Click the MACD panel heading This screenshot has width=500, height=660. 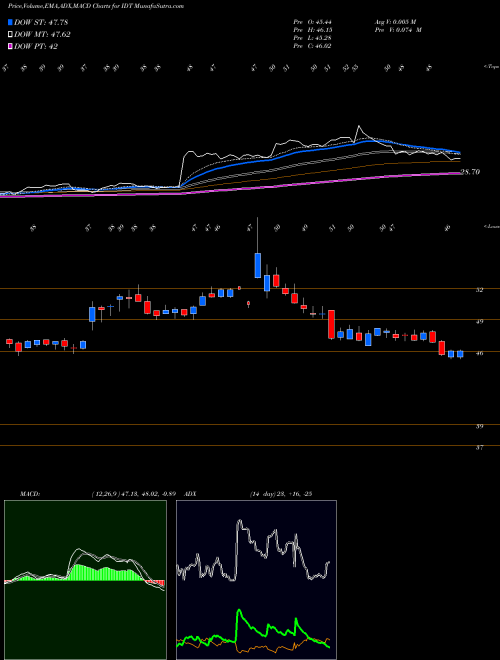(x=29, y=493)
